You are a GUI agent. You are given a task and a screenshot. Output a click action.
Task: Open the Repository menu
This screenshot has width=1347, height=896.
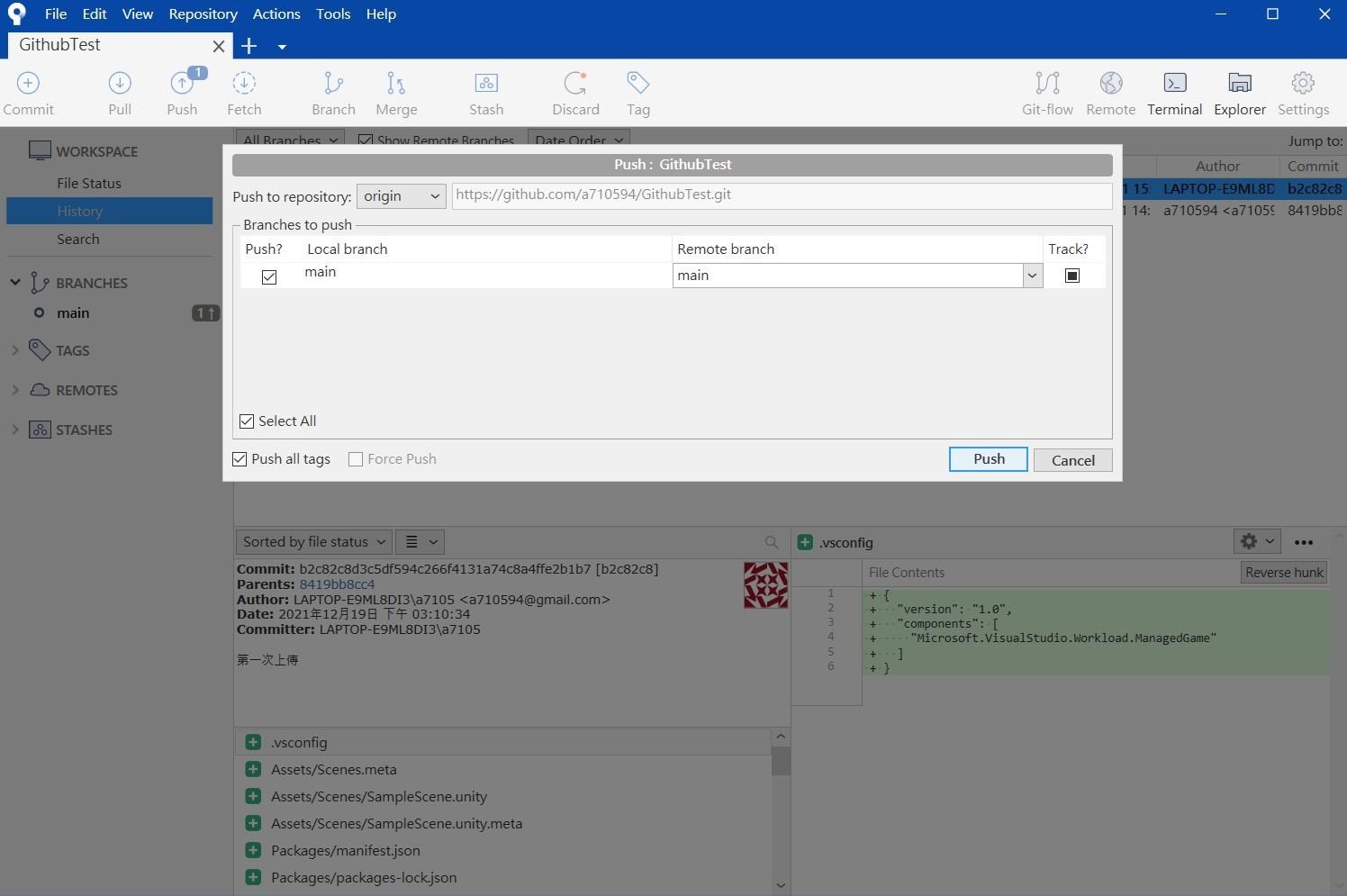click(x=203, y=14)
